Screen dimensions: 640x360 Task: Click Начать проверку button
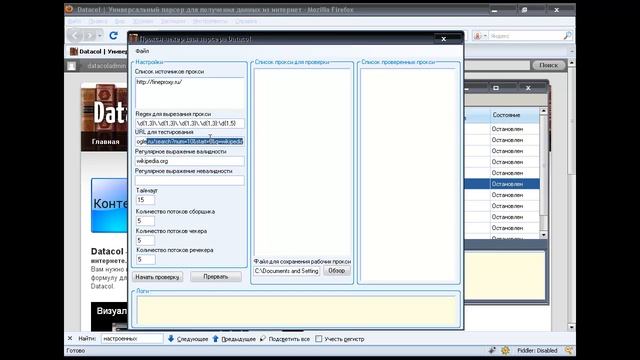(158, 277)
